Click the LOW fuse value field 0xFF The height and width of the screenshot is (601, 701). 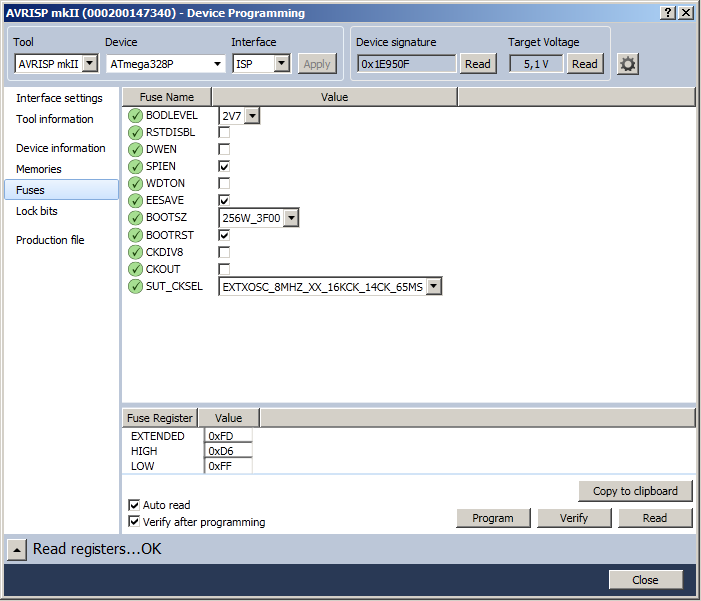coord(228,466)
